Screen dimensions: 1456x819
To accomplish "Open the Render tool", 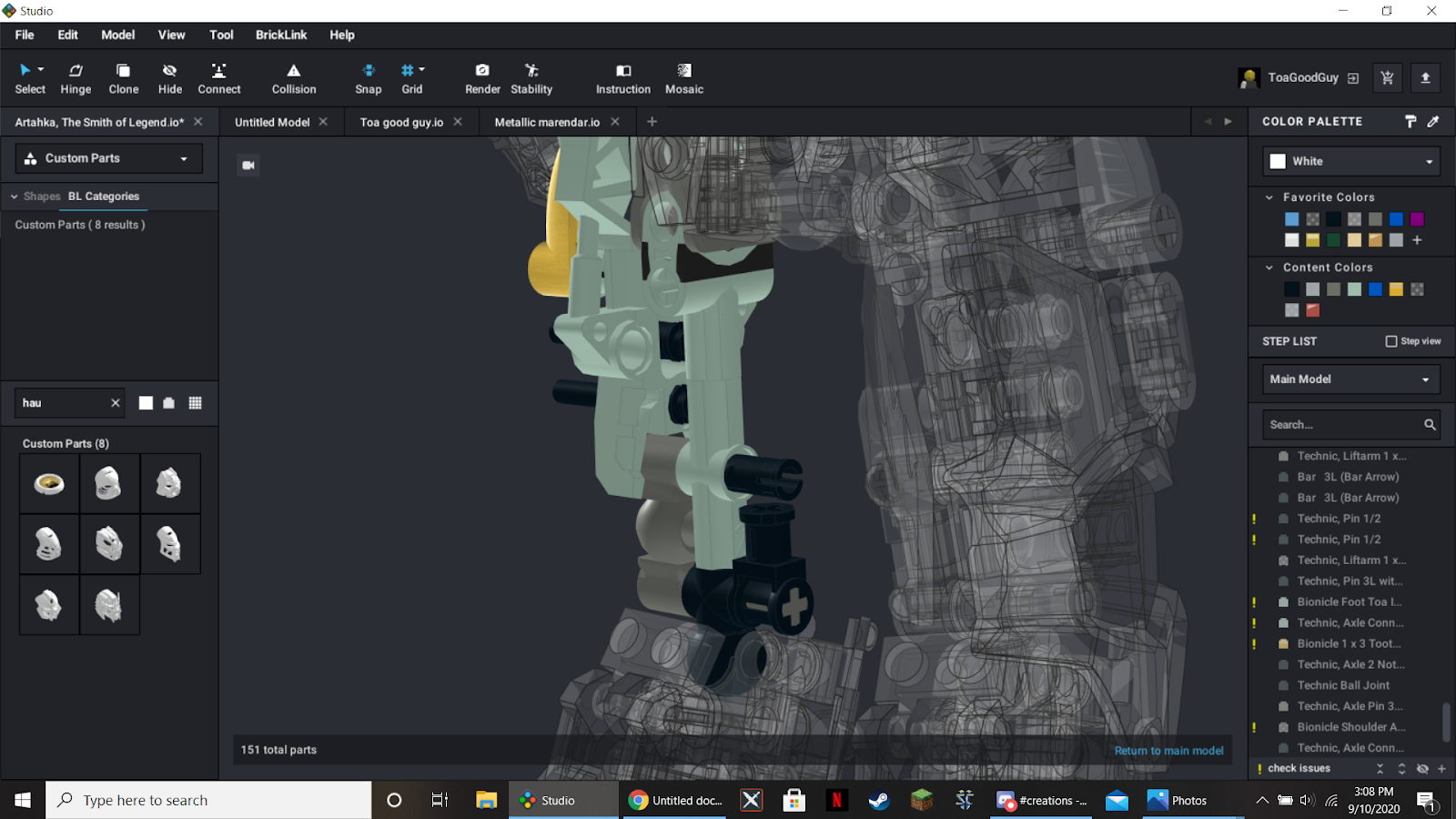I will point(482,78).
